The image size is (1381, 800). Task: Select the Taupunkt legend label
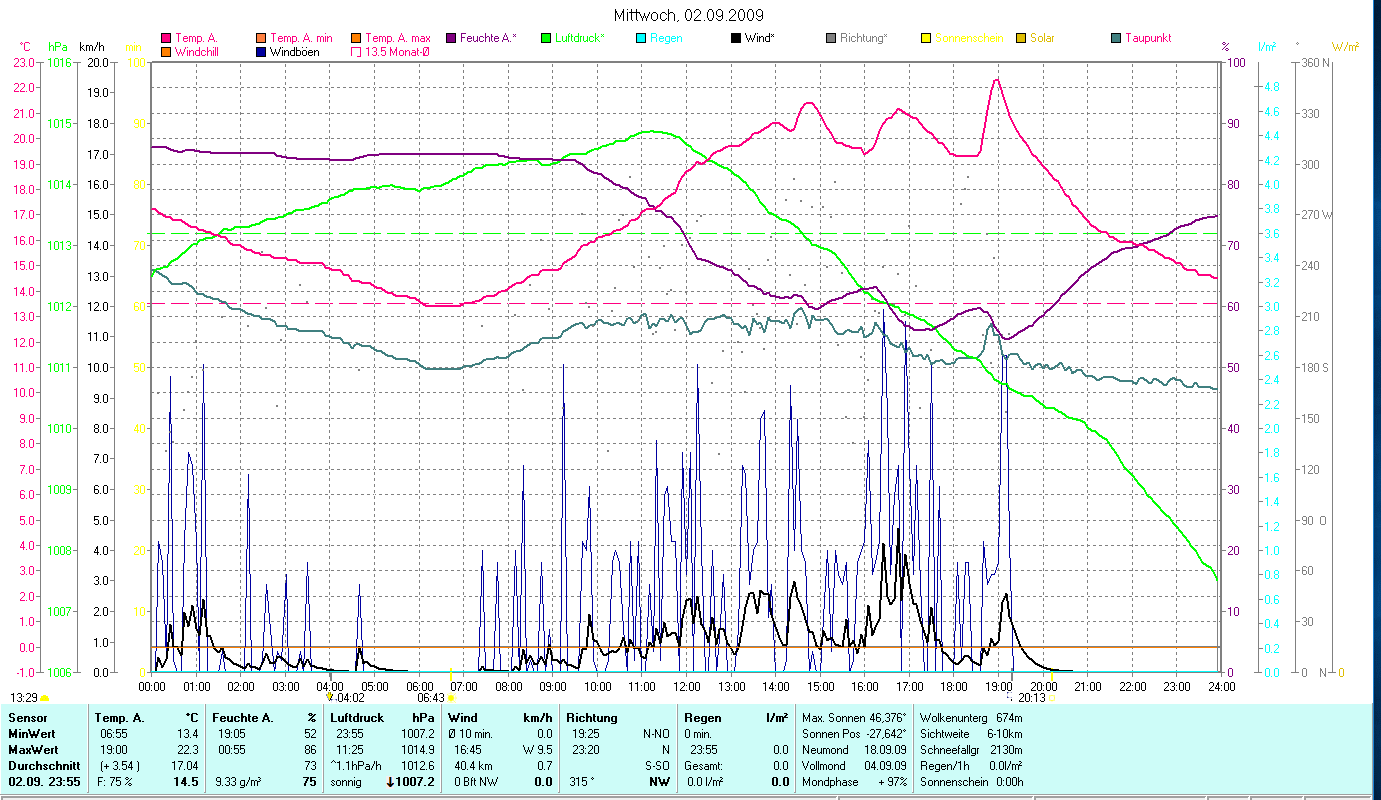coord(1148,38)
